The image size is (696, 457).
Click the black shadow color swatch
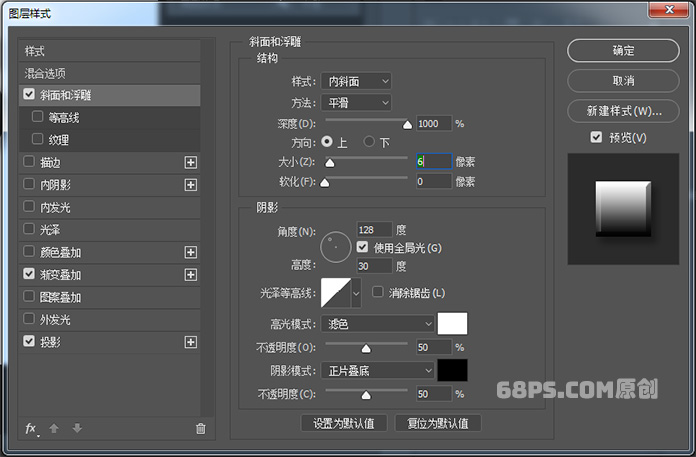[452, 370]
